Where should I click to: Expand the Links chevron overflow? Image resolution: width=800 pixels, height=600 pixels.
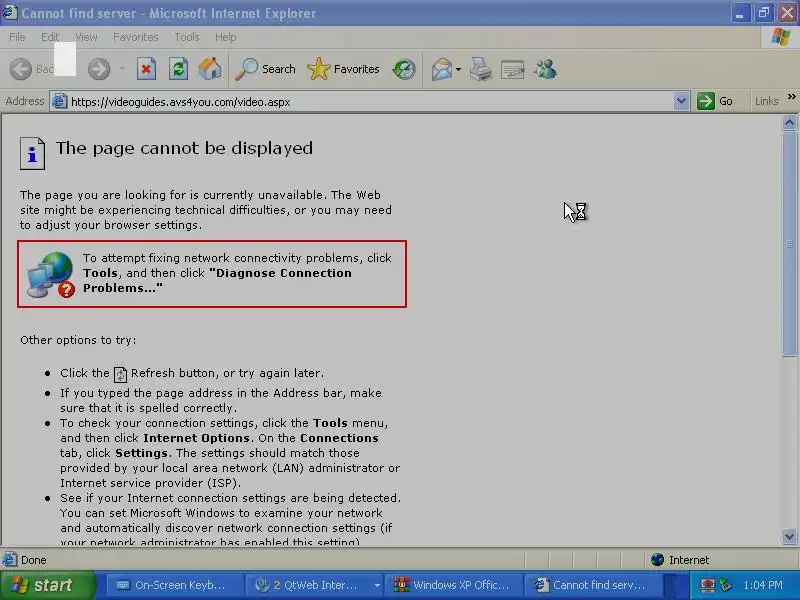[x=791, y=96]
